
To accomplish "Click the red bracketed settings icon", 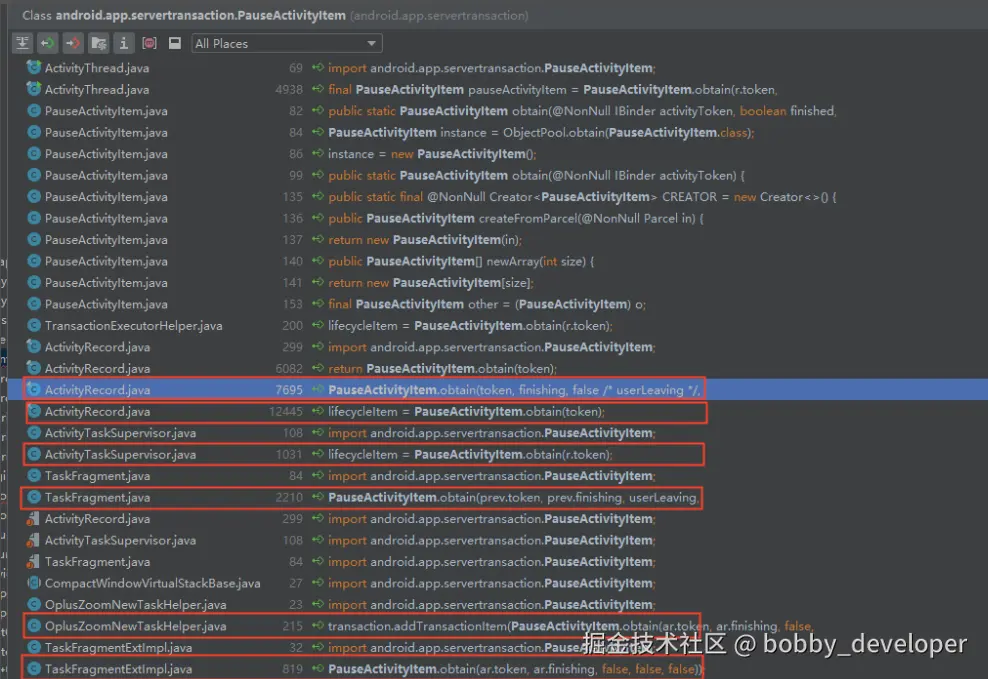I will pyautogui.click(x=149, y=43).
